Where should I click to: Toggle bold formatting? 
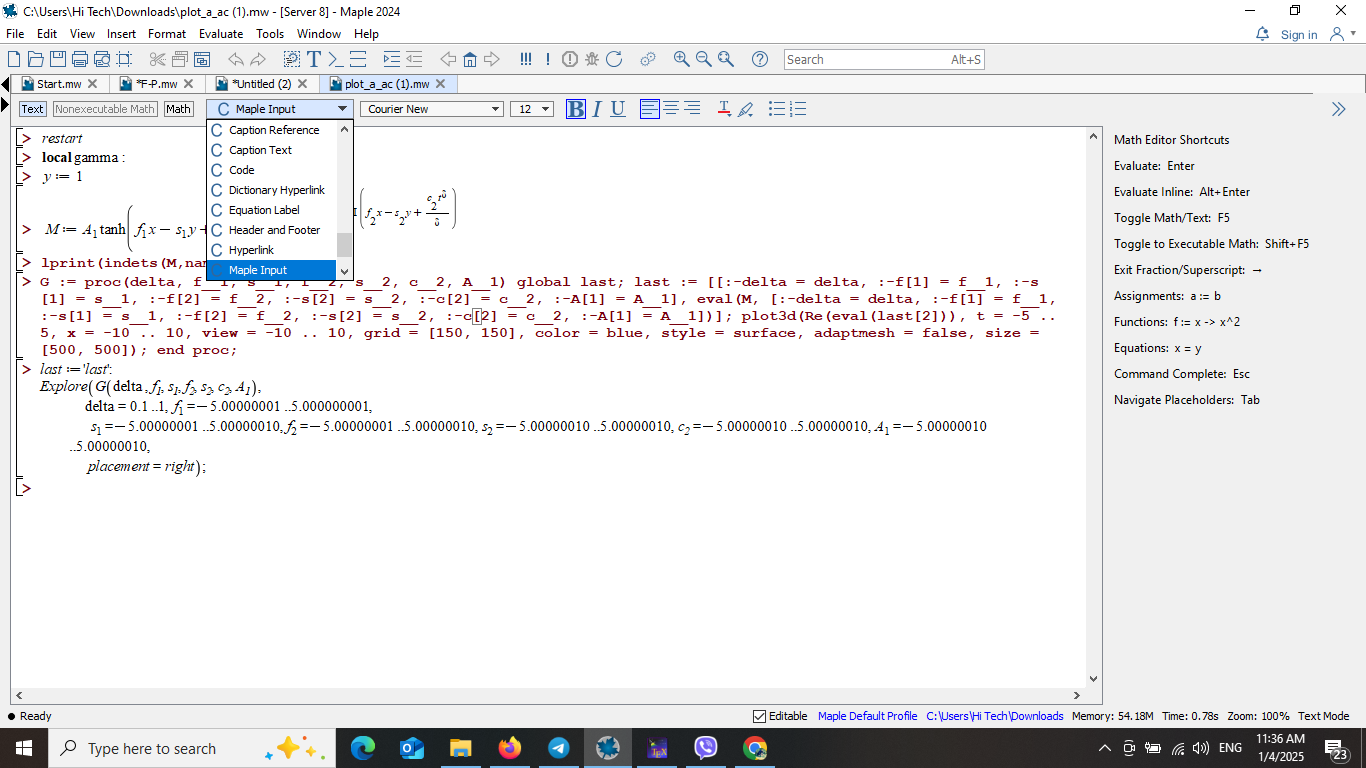tap(576, 109)
